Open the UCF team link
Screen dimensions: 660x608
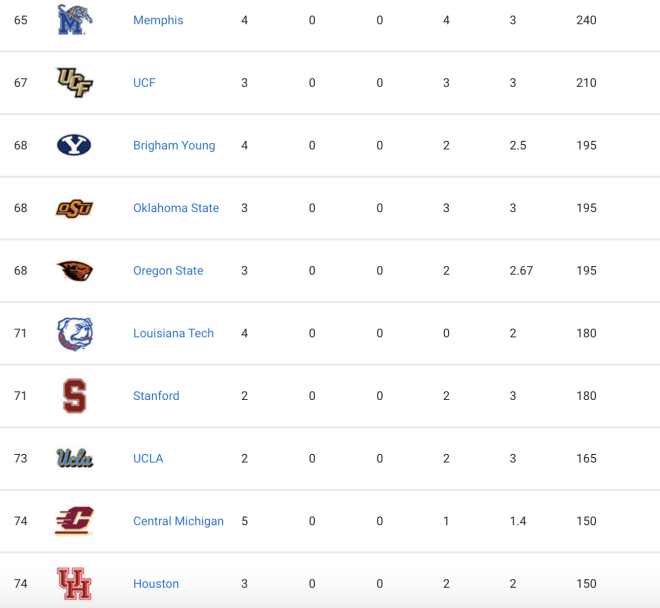point(144,83)
